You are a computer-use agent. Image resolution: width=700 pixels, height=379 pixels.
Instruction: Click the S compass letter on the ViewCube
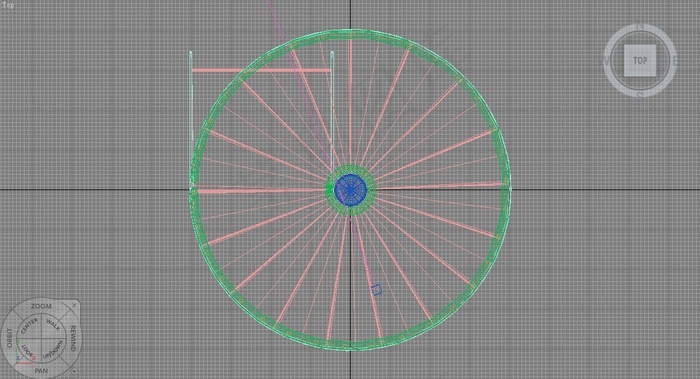pyautogui.click(x=640, y=96)
